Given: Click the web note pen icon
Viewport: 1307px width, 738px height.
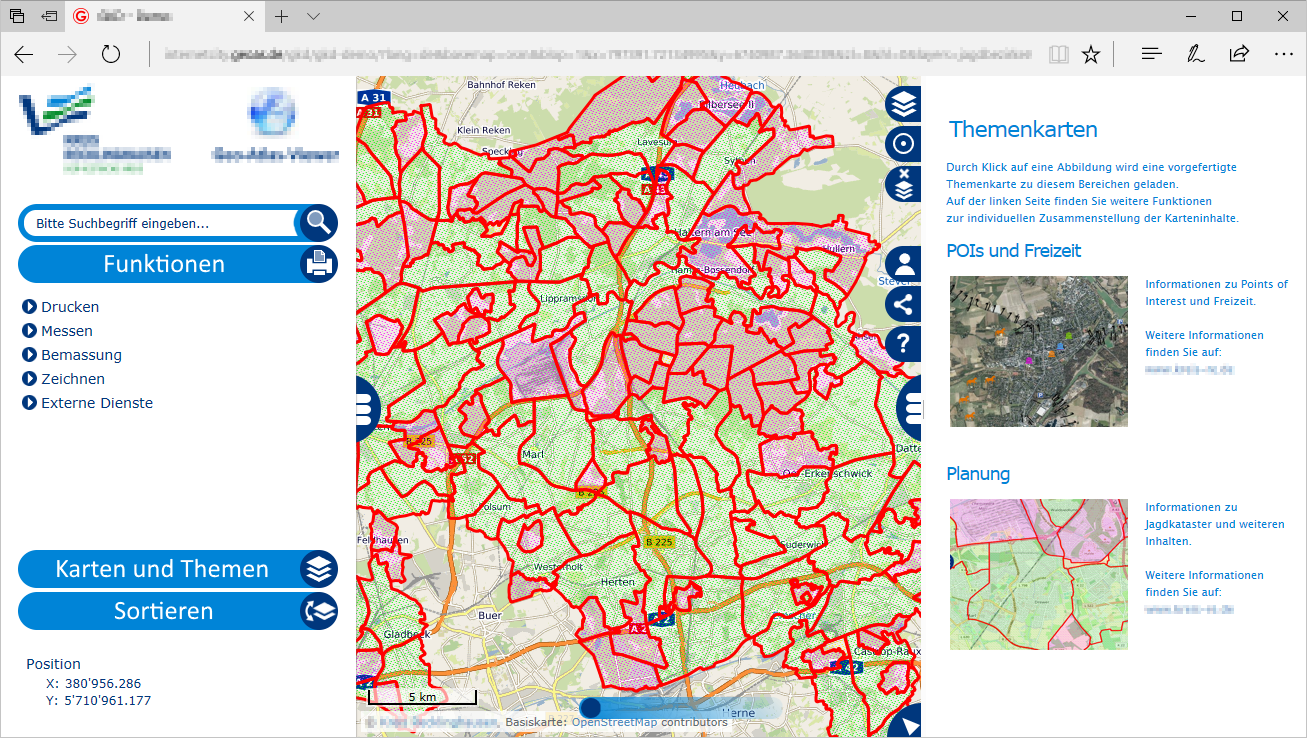Looking at the screenshot, I should pos(1195,54).
